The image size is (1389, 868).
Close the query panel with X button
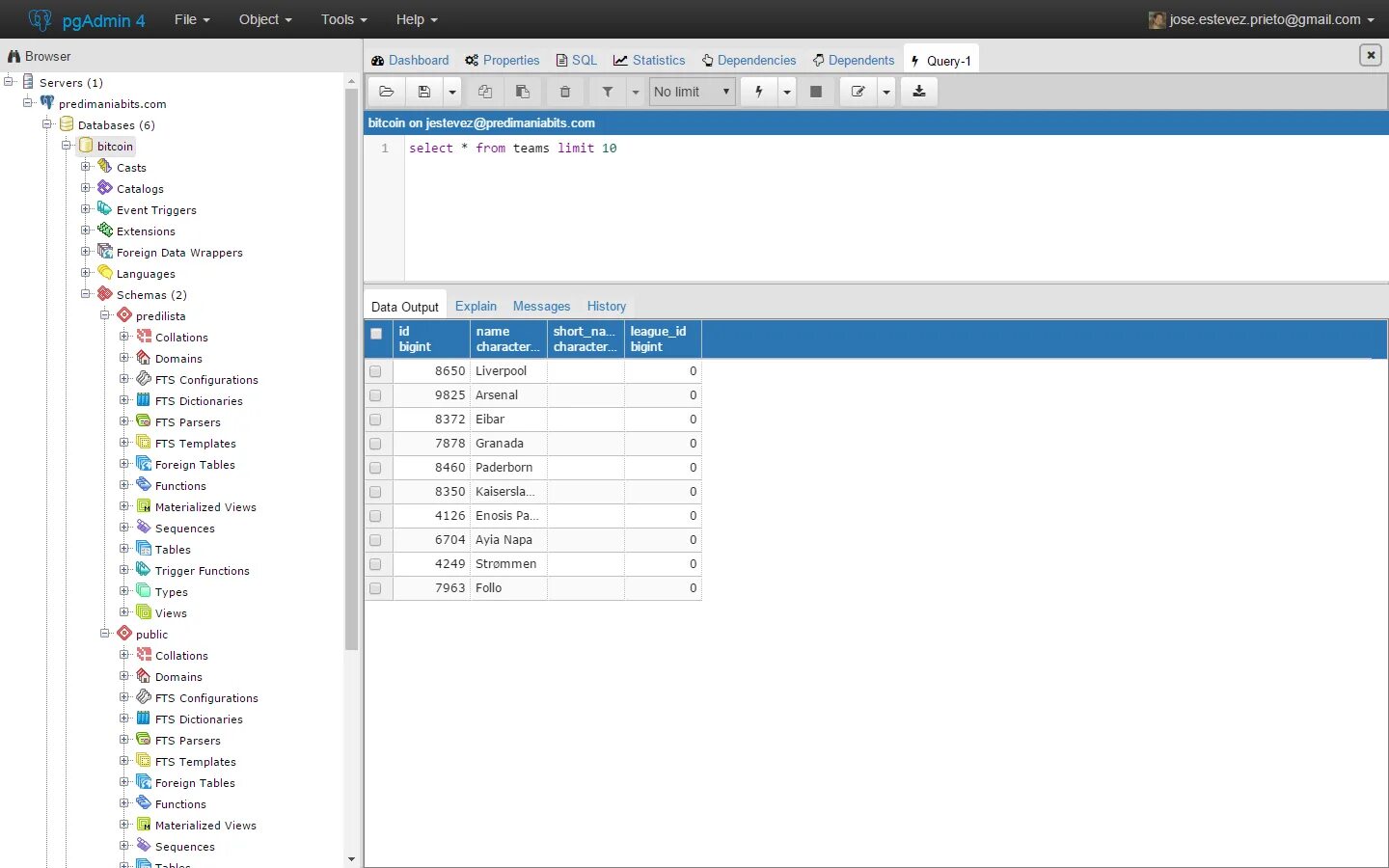coord(1371,55)
